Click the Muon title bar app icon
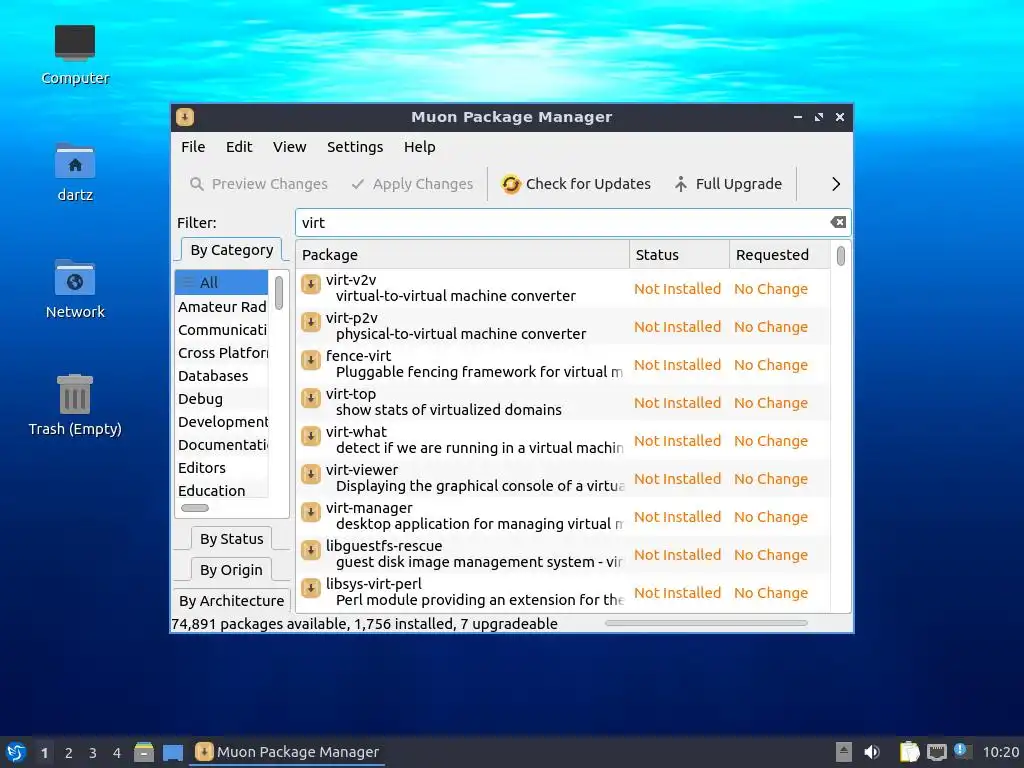 tap(185, 117)
